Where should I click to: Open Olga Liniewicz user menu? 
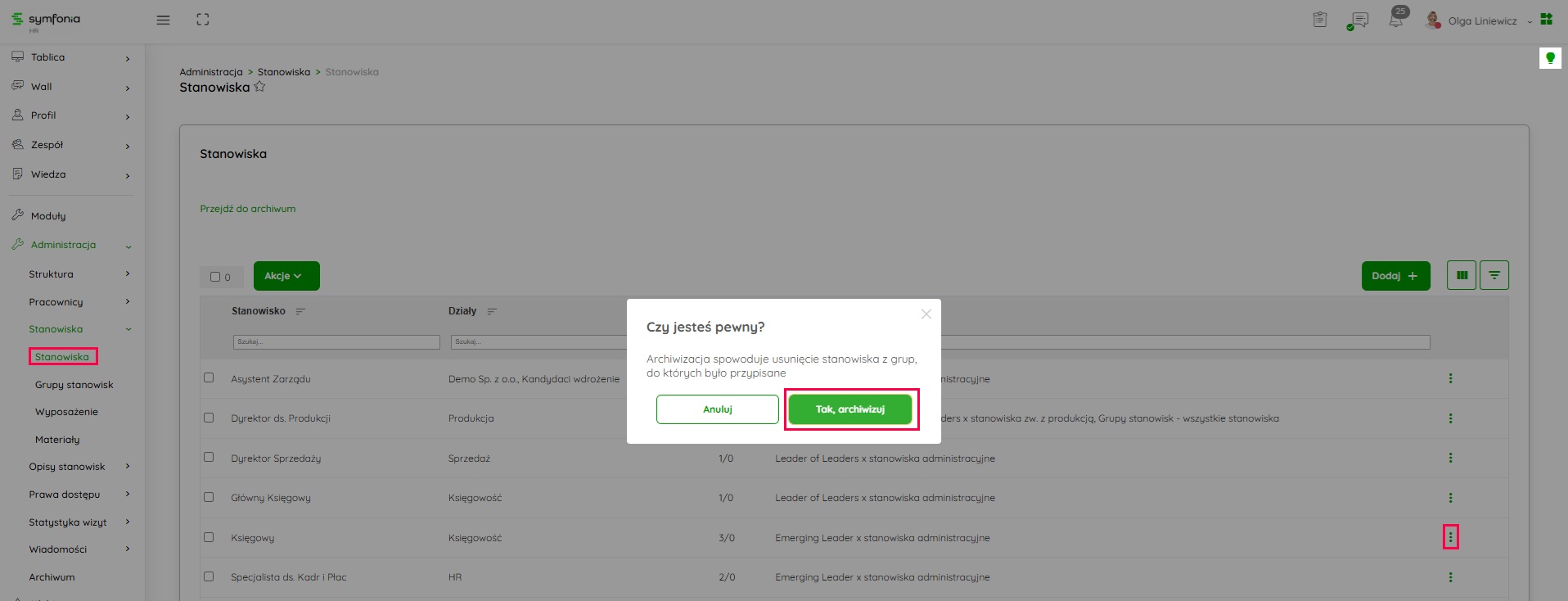(1482, 21)
